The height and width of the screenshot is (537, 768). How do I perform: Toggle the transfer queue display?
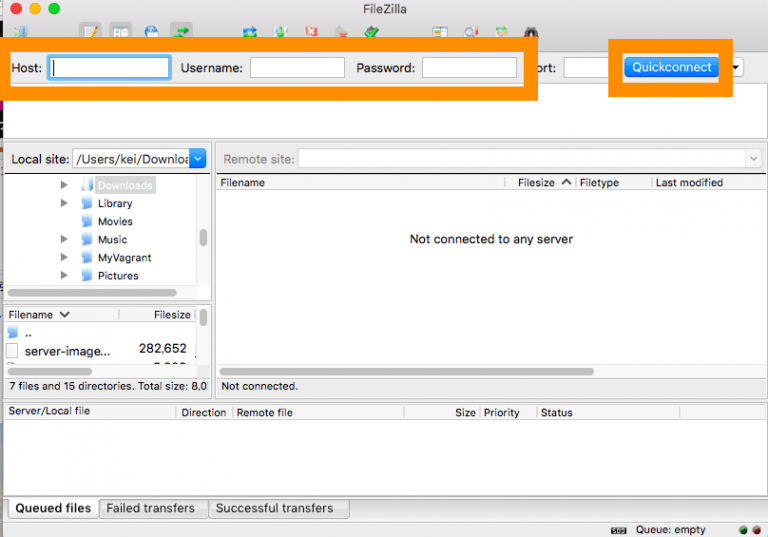point(182,33)
